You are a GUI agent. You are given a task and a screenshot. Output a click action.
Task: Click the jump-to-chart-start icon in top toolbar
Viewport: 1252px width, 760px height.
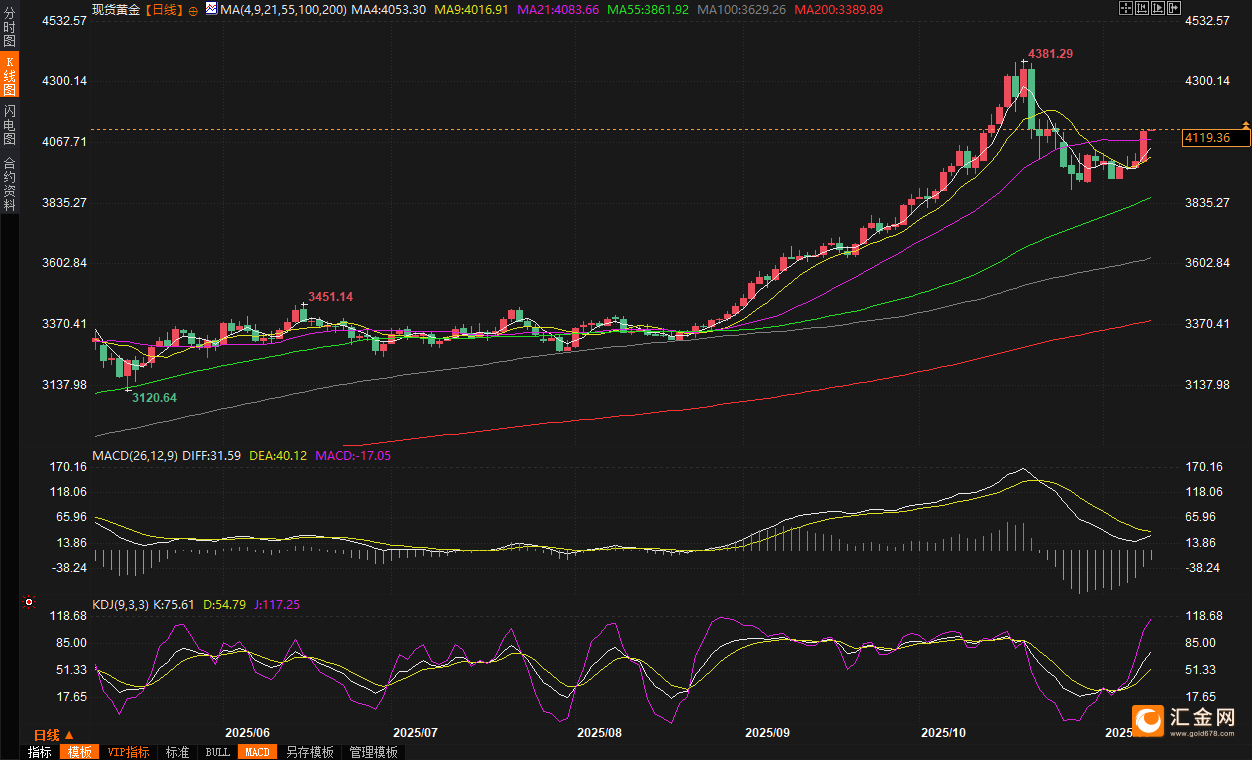pos(1143,8)
